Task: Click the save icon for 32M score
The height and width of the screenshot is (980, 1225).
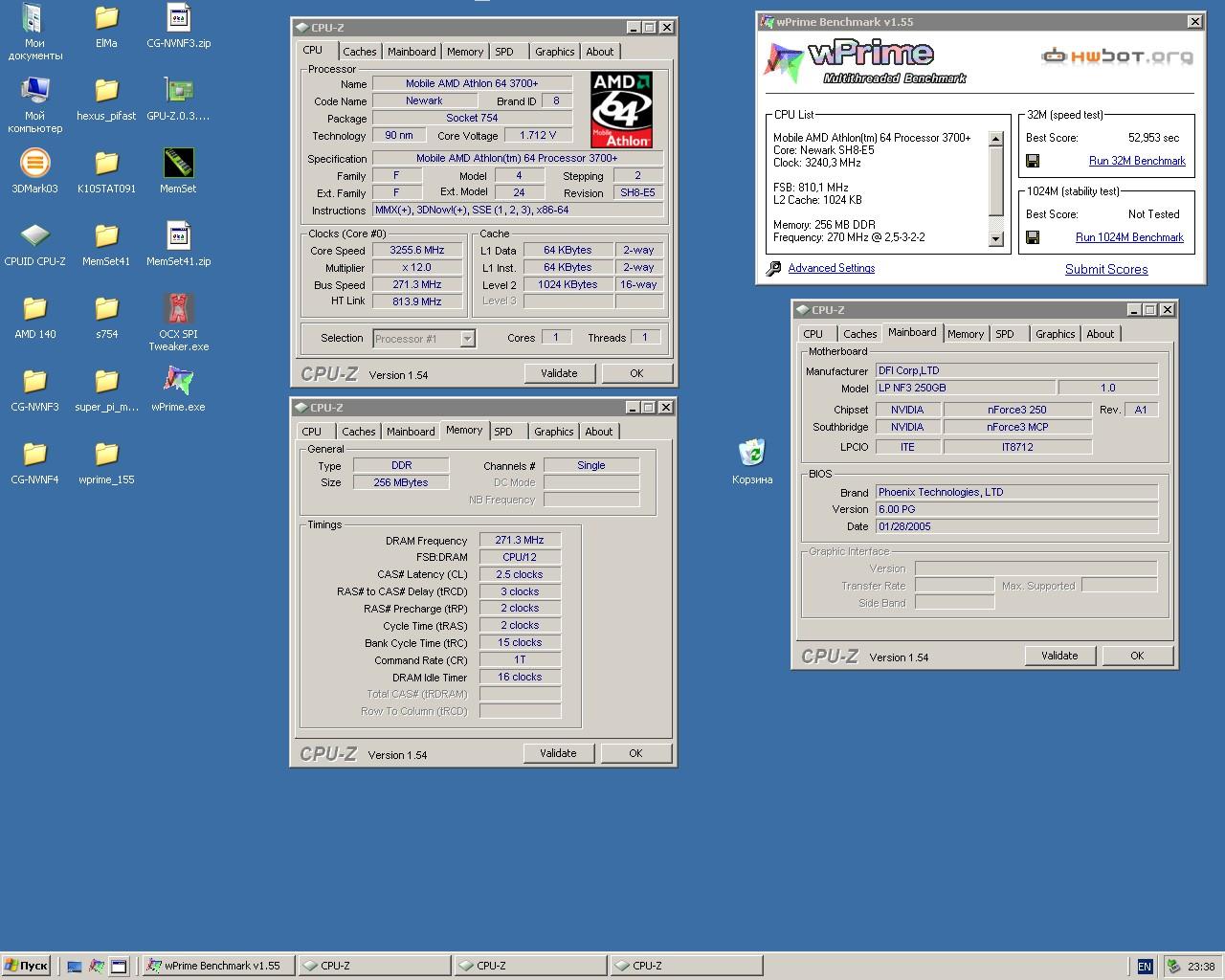Action: click(x=1033, y=161)
